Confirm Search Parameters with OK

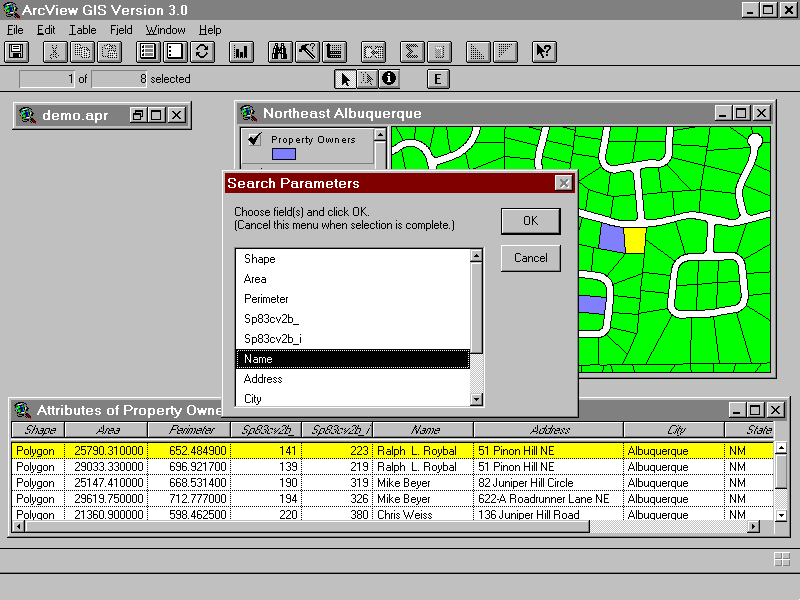tap(531, 221)
